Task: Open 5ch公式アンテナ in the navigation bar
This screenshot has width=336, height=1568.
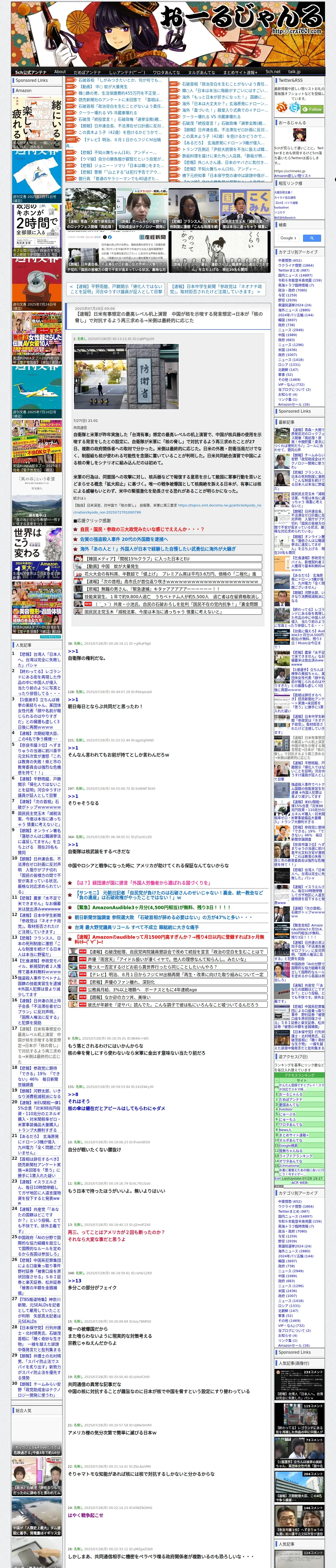Action: point(31,72)
